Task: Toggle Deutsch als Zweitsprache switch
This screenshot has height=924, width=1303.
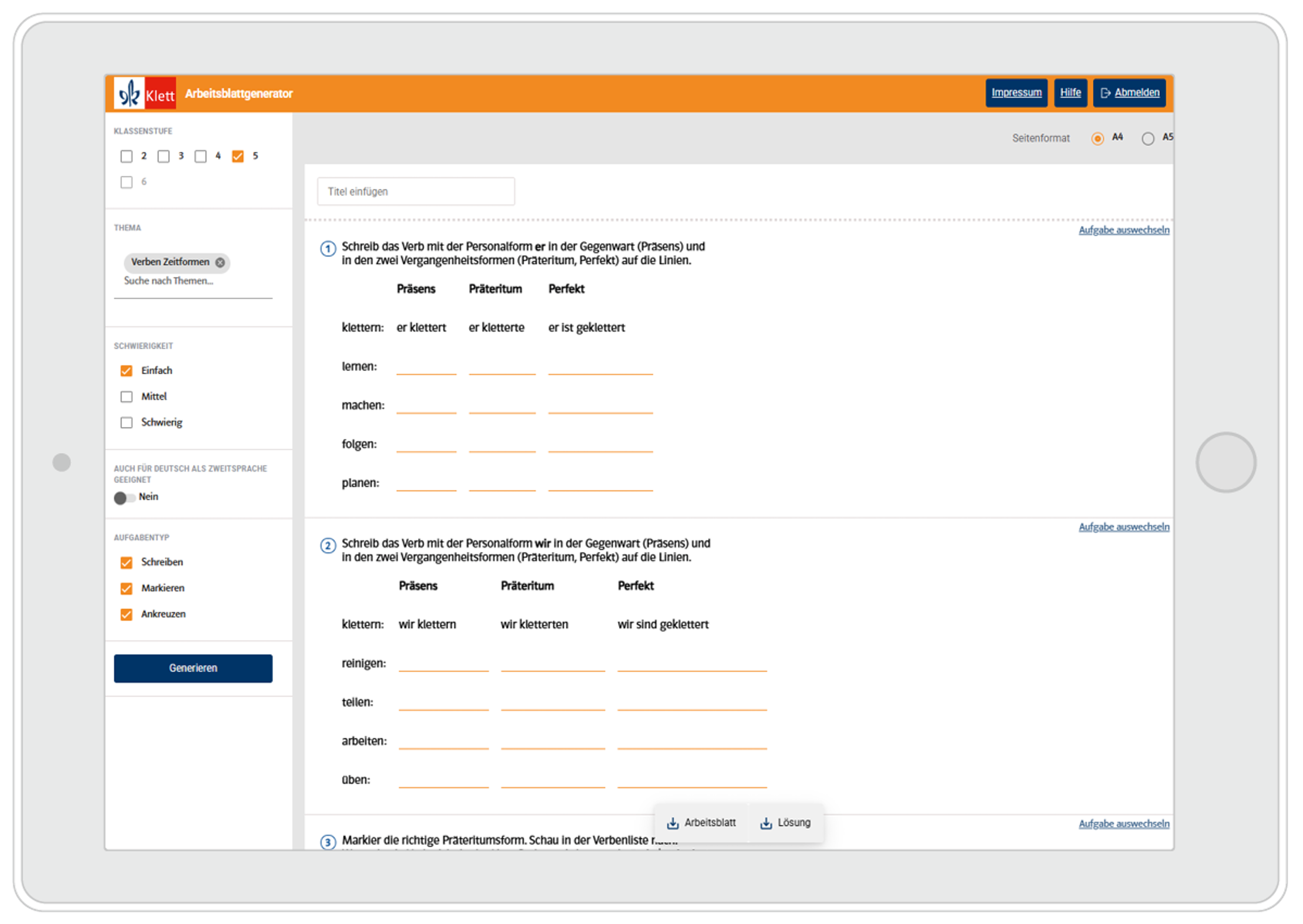Action: click(124, 497)
